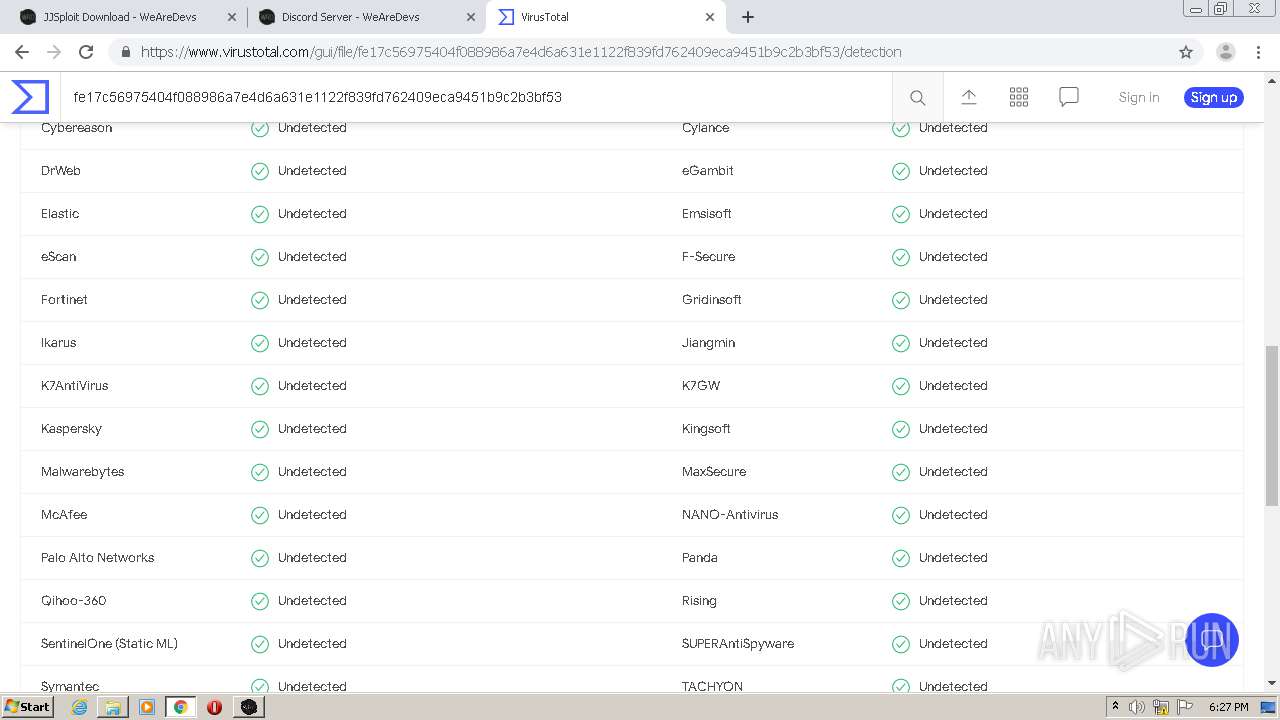
Task: Click the search magnifier icon
Action: [917, 97]
